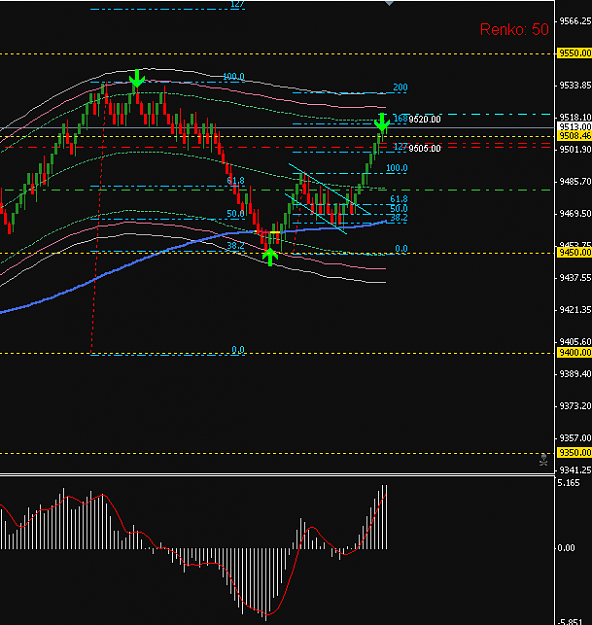Click 9501.90 on the price scale
This screenshot has height=625, width=592.
click(x=575, y=149)
